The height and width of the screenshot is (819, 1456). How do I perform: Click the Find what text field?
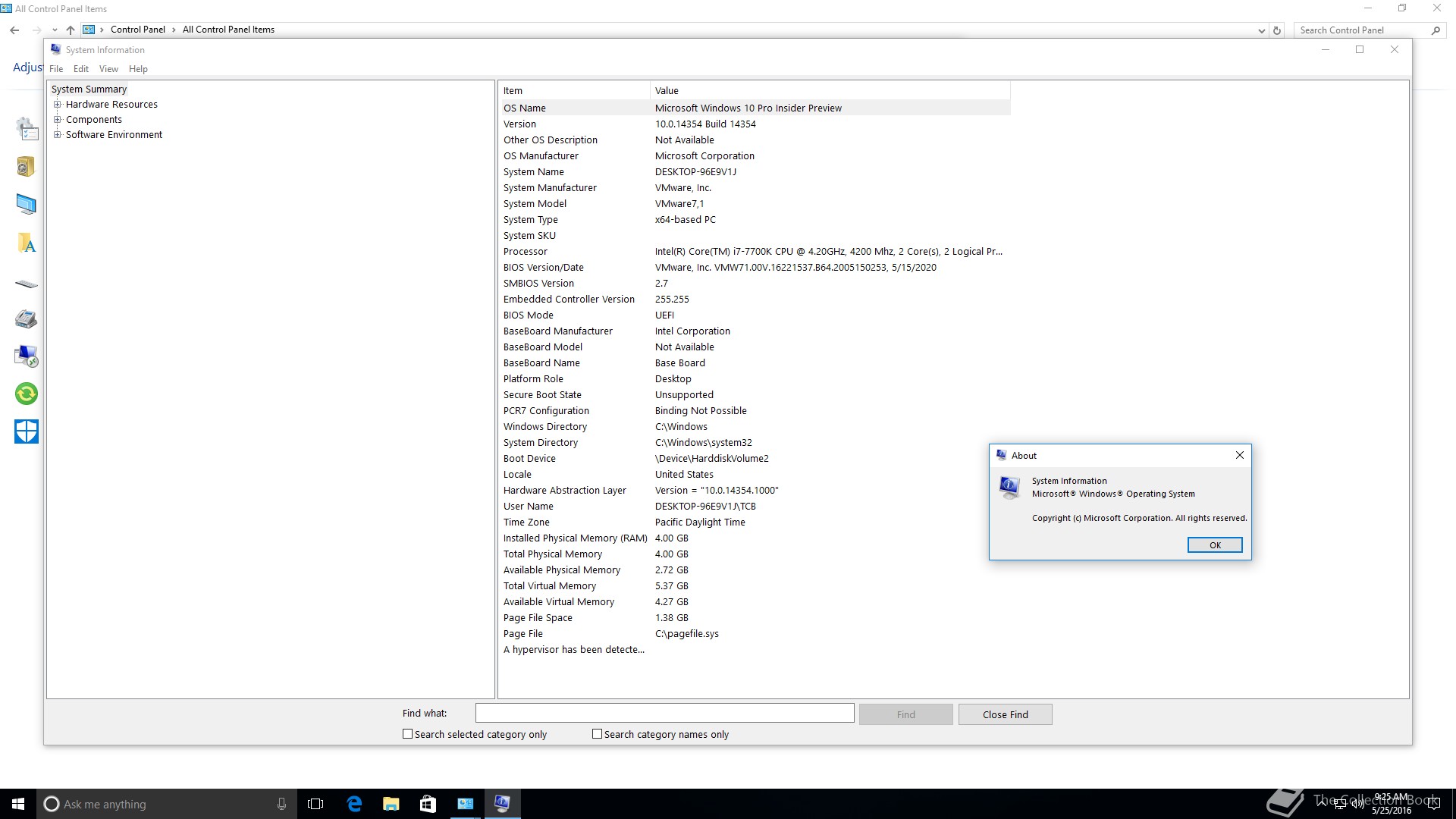point(664,713)
